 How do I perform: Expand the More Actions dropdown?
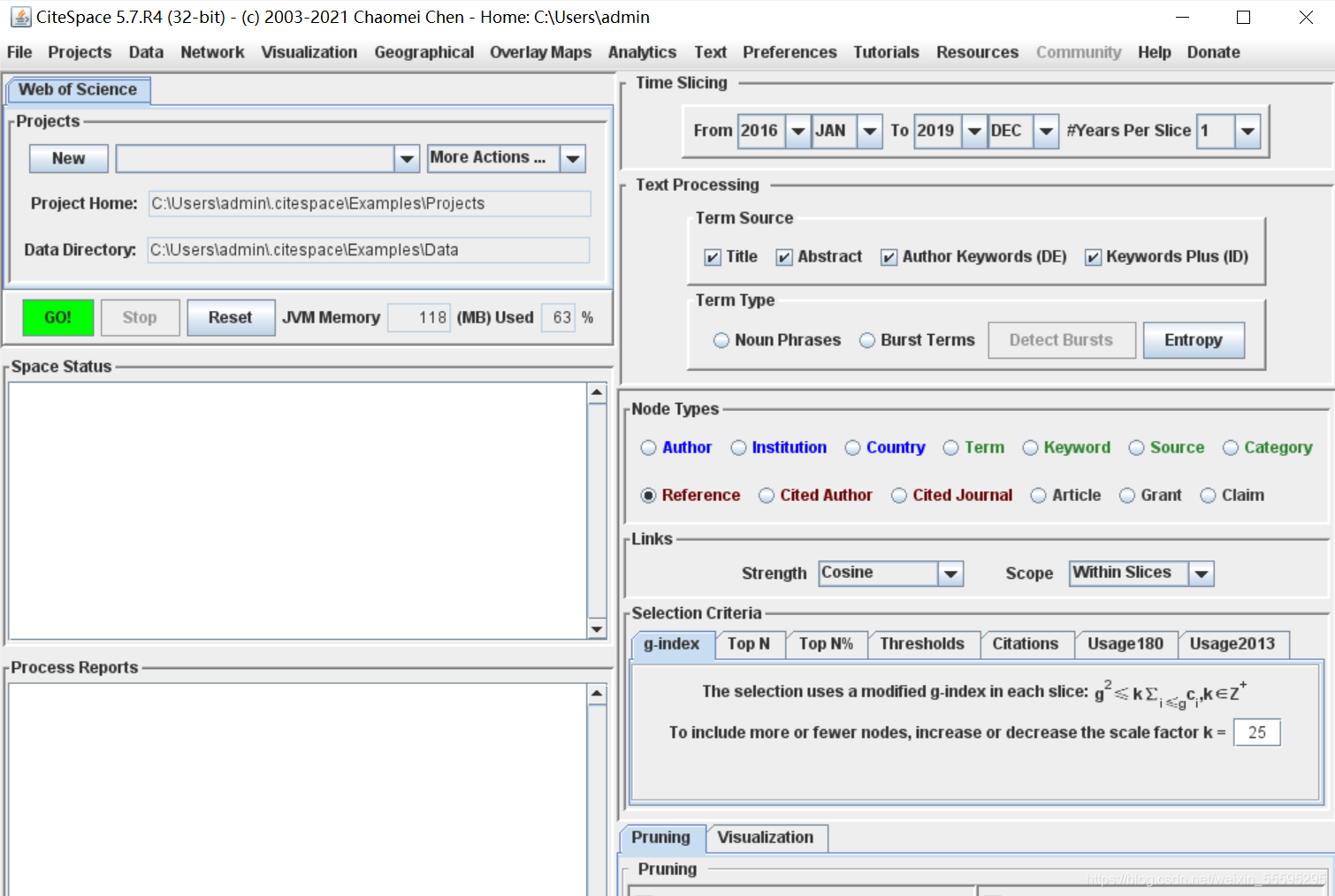point(573,159)
